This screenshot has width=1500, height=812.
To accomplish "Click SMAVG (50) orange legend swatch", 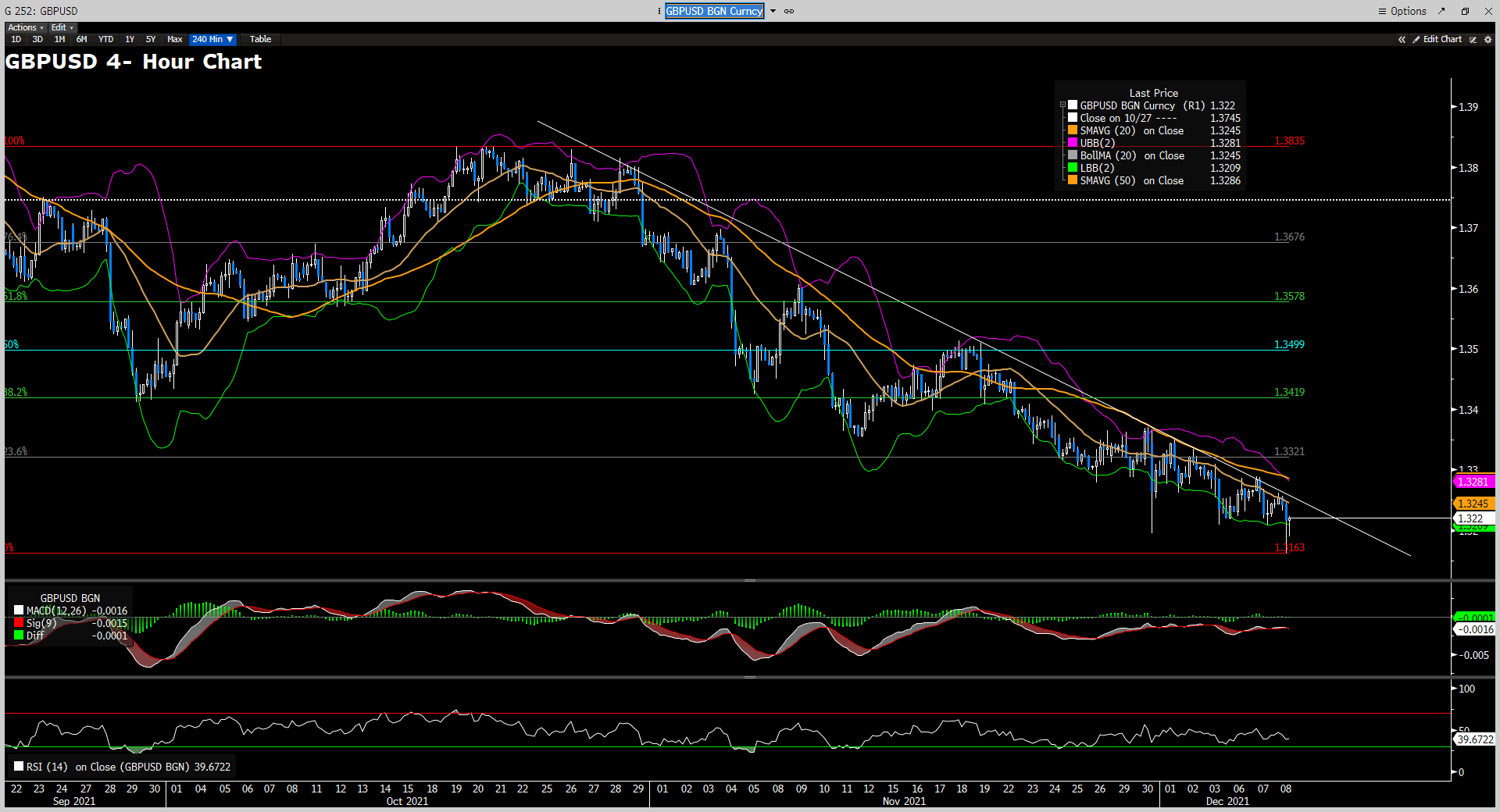I will coord(1073,180).
